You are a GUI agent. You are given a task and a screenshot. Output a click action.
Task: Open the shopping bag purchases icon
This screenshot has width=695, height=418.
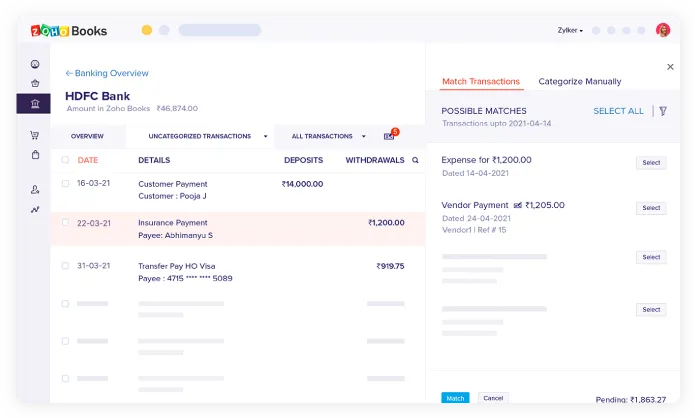pos(35,155)
